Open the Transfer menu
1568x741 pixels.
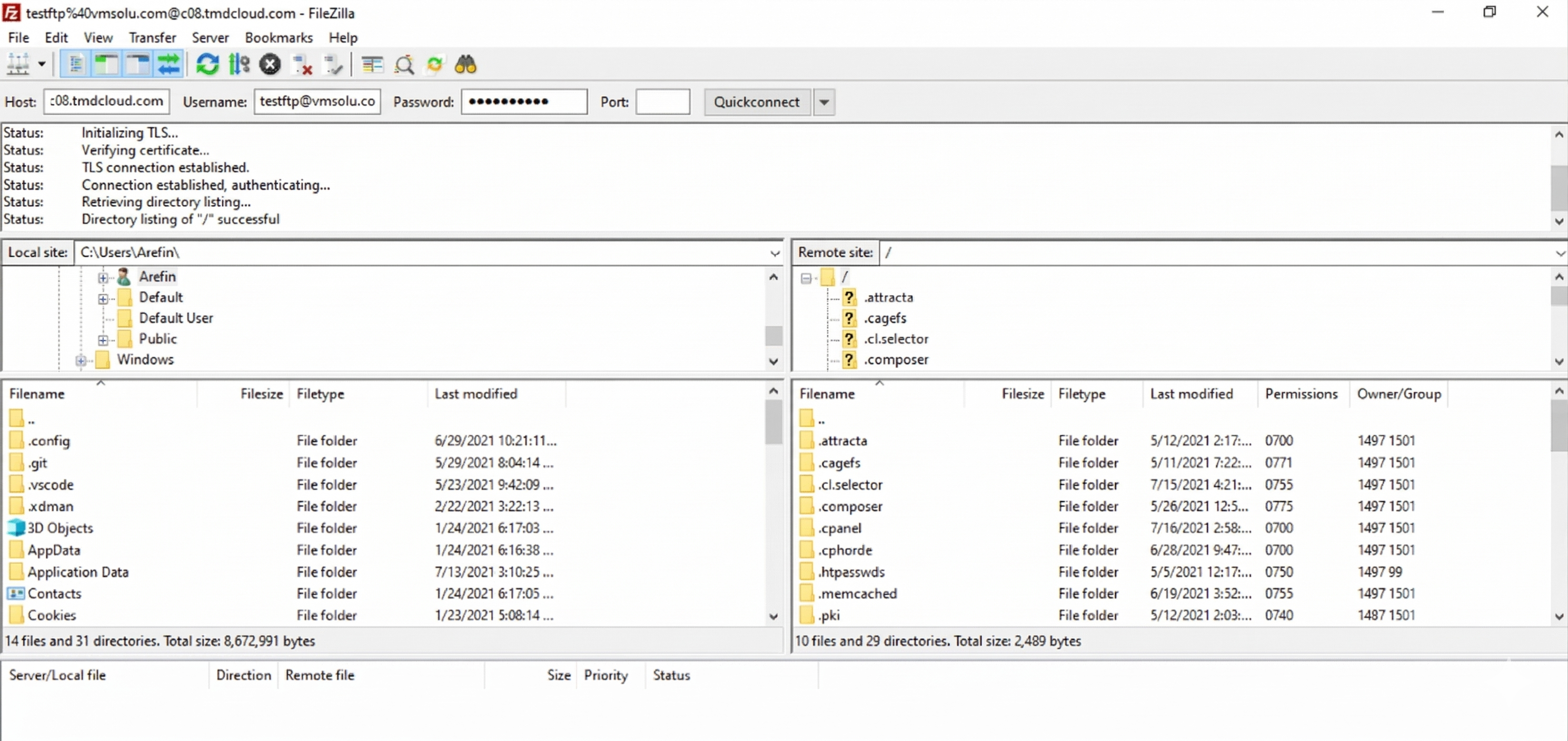[x=152, y=37]
